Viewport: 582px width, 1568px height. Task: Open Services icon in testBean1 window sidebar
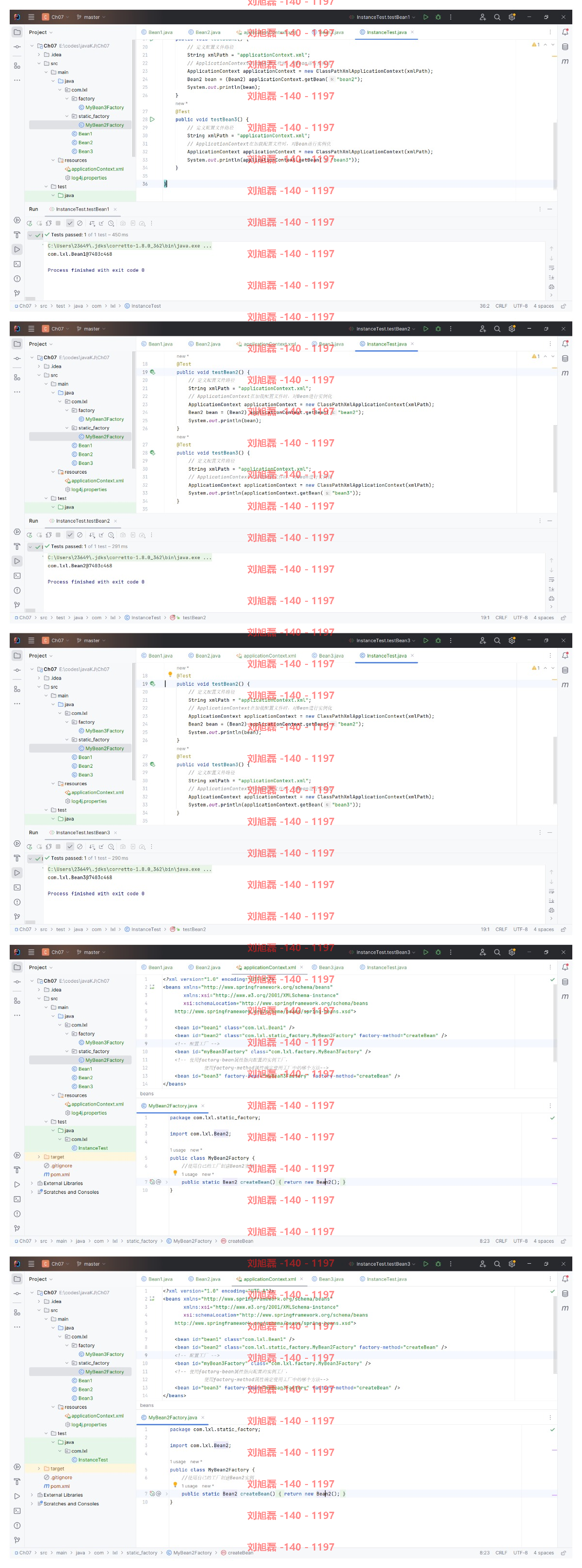coord(17,220)
